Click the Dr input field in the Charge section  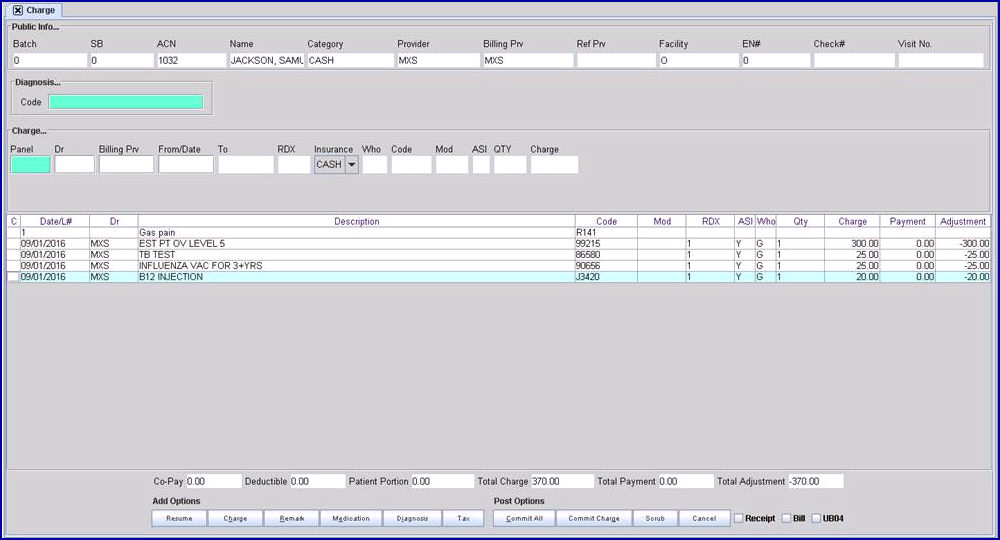pos(75,164)
